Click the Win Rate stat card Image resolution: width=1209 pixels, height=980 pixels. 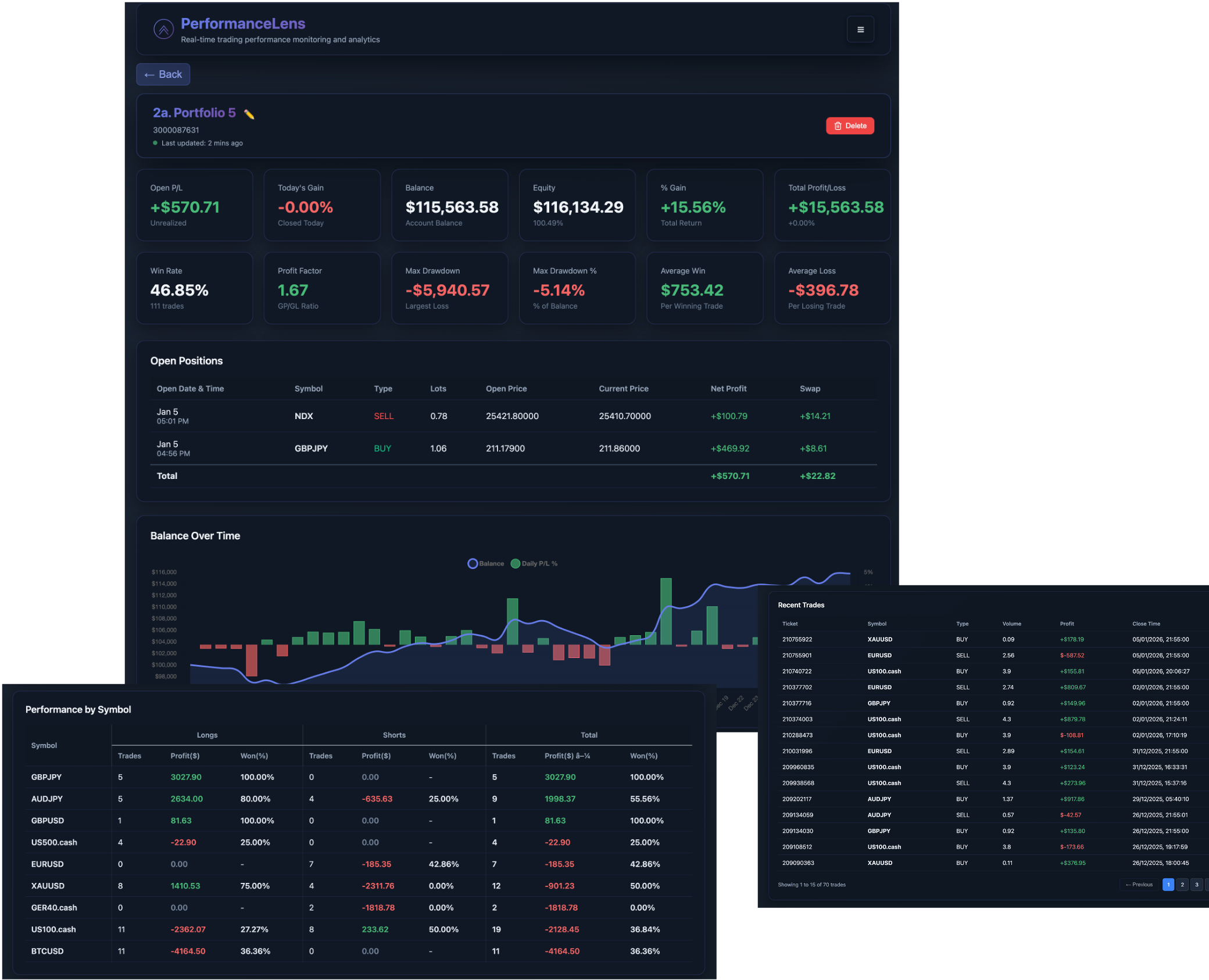pyautogui.click(x=195, y=288)
